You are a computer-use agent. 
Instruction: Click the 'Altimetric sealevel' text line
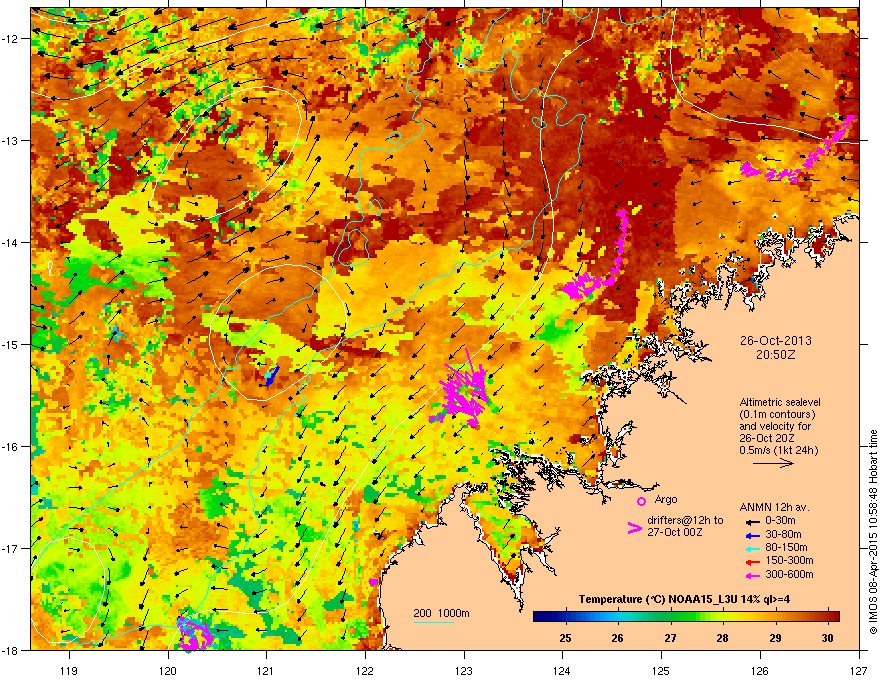click(780, 402)
